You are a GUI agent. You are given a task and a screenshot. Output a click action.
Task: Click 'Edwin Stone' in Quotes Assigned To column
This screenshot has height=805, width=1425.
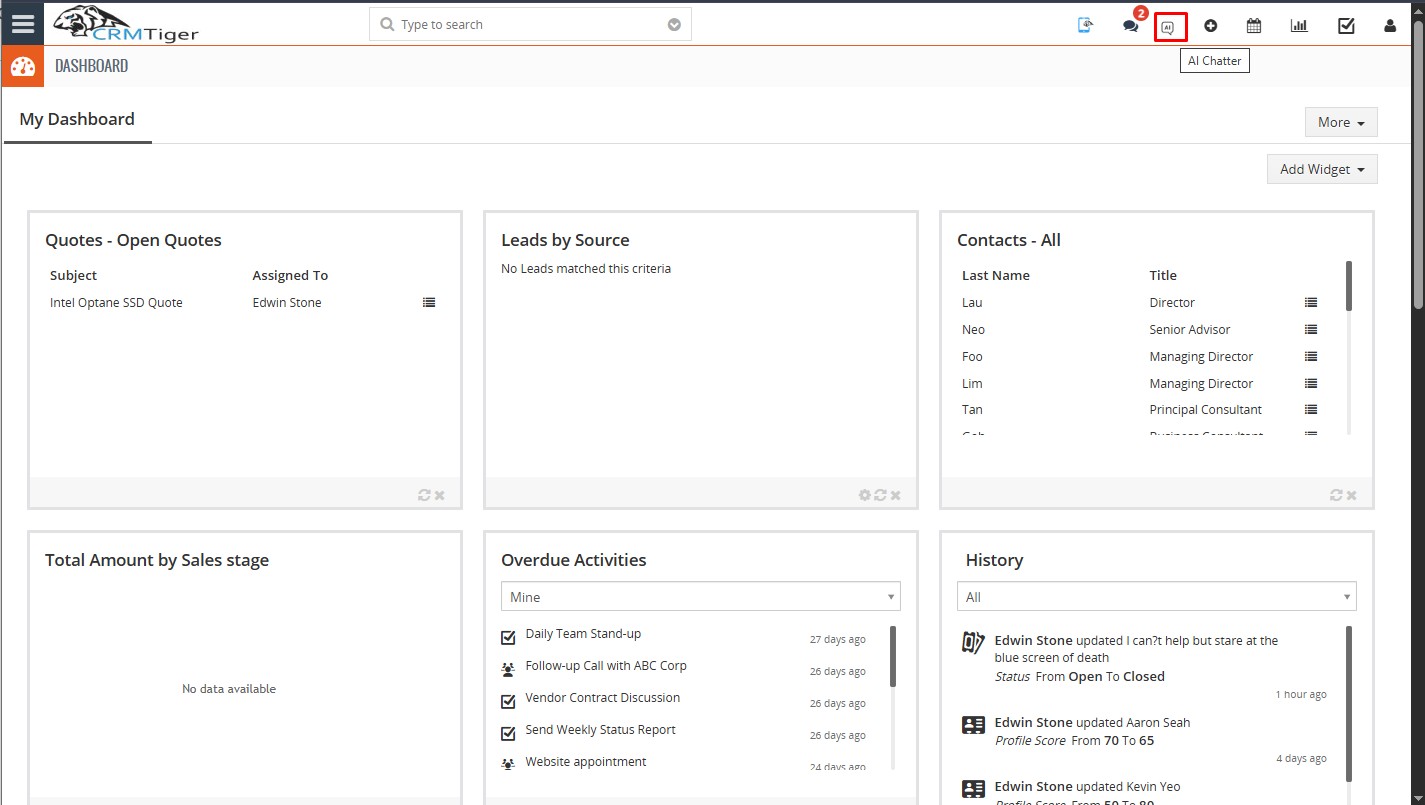coord(287,302)
